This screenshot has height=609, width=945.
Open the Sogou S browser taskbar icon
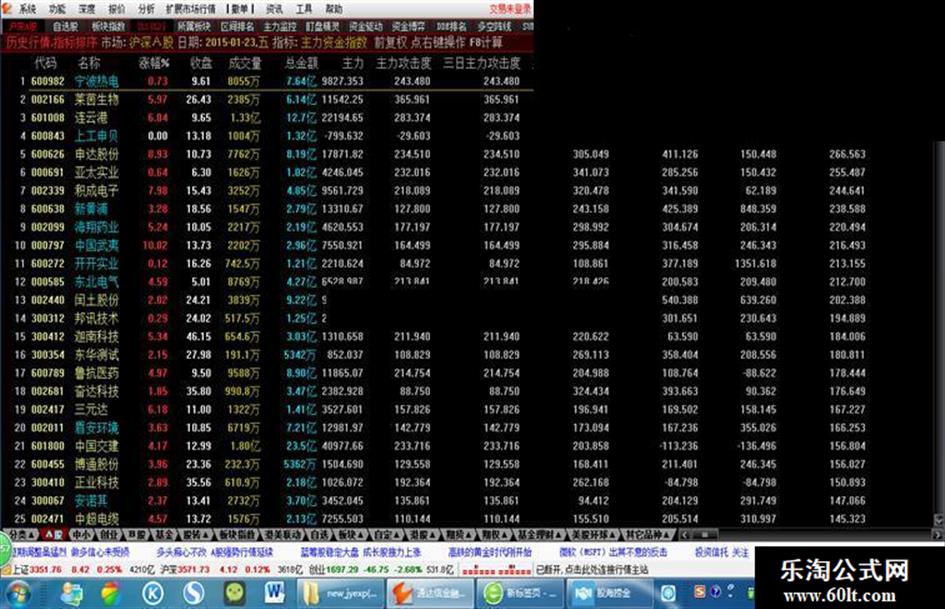pos(194,594)
